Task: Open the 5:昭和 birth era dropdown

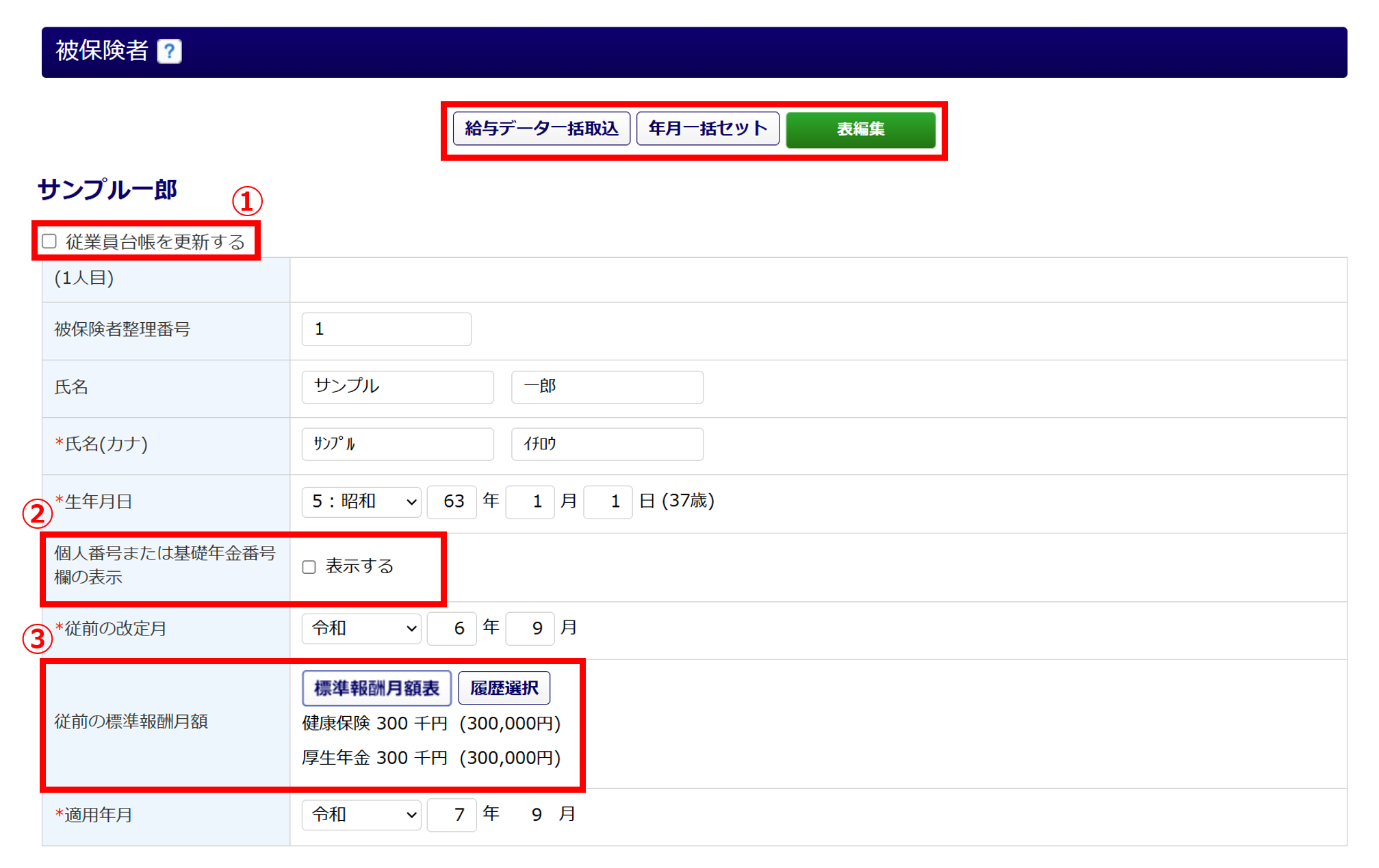Action: point(361,502)
